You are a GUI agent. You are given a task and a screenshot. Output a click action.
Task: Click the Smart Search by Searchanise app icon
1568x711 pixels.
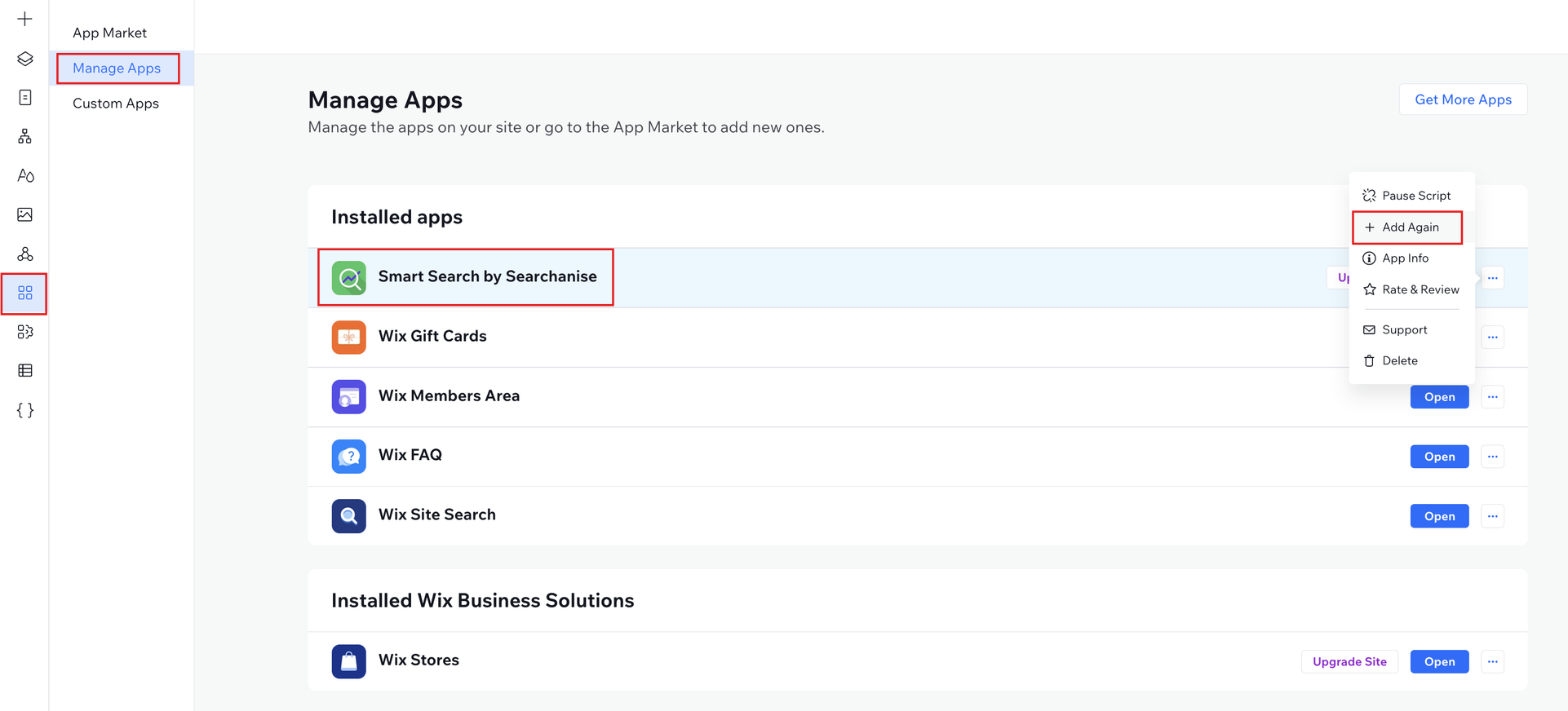click(348, 277)
